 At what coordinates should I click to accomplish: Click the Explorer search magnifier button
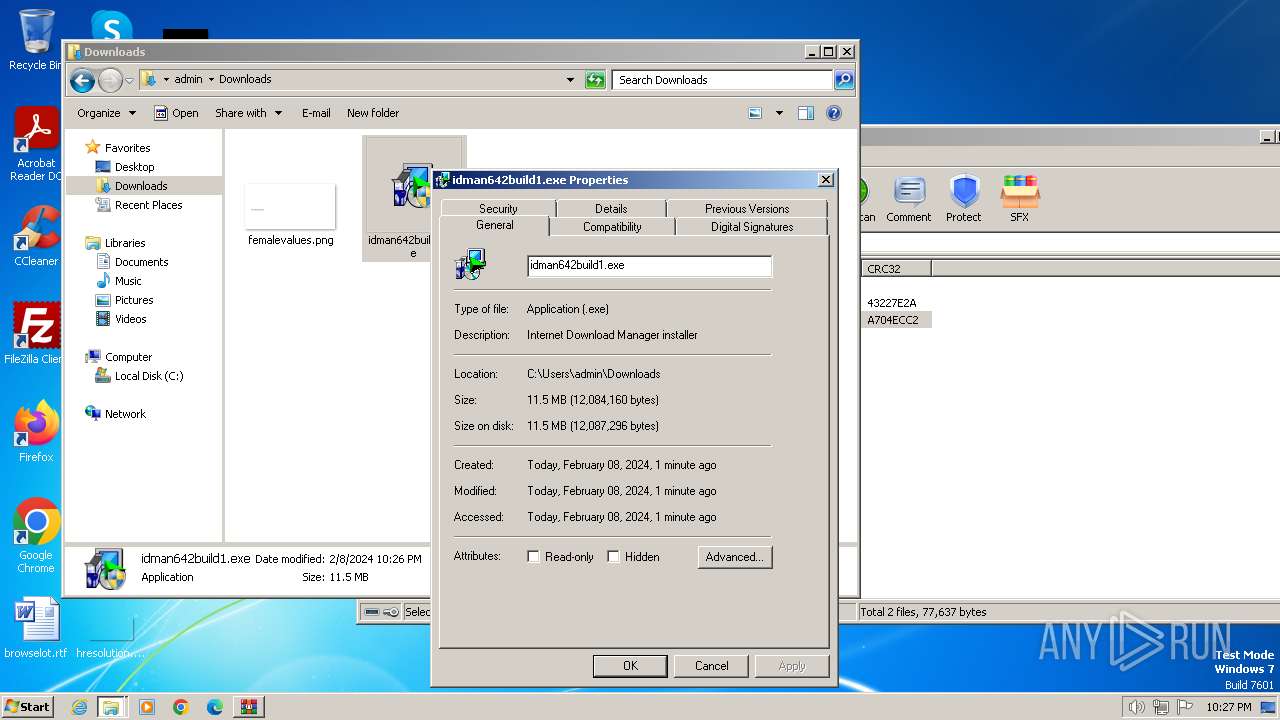(844, 80)
